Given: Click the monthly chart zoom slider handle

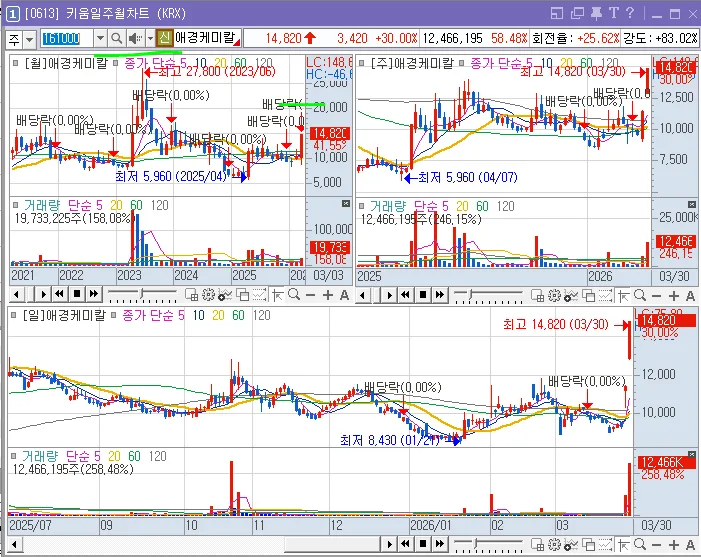Looking at the screenshot, I should pyautogui.click(x=142, y=294).
